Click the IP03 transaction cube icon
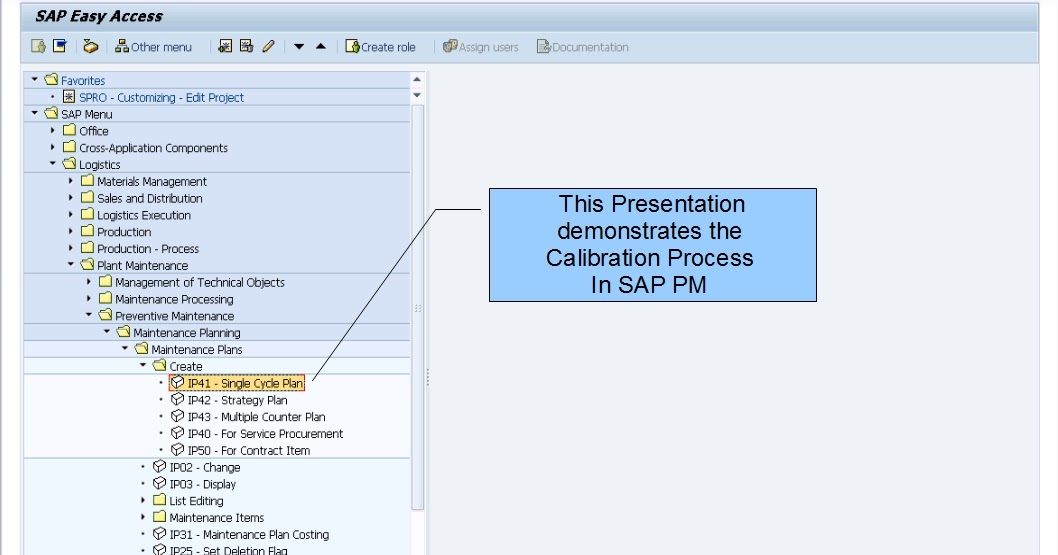Viewport: 1058px width, 555px height. pos(159,484)
